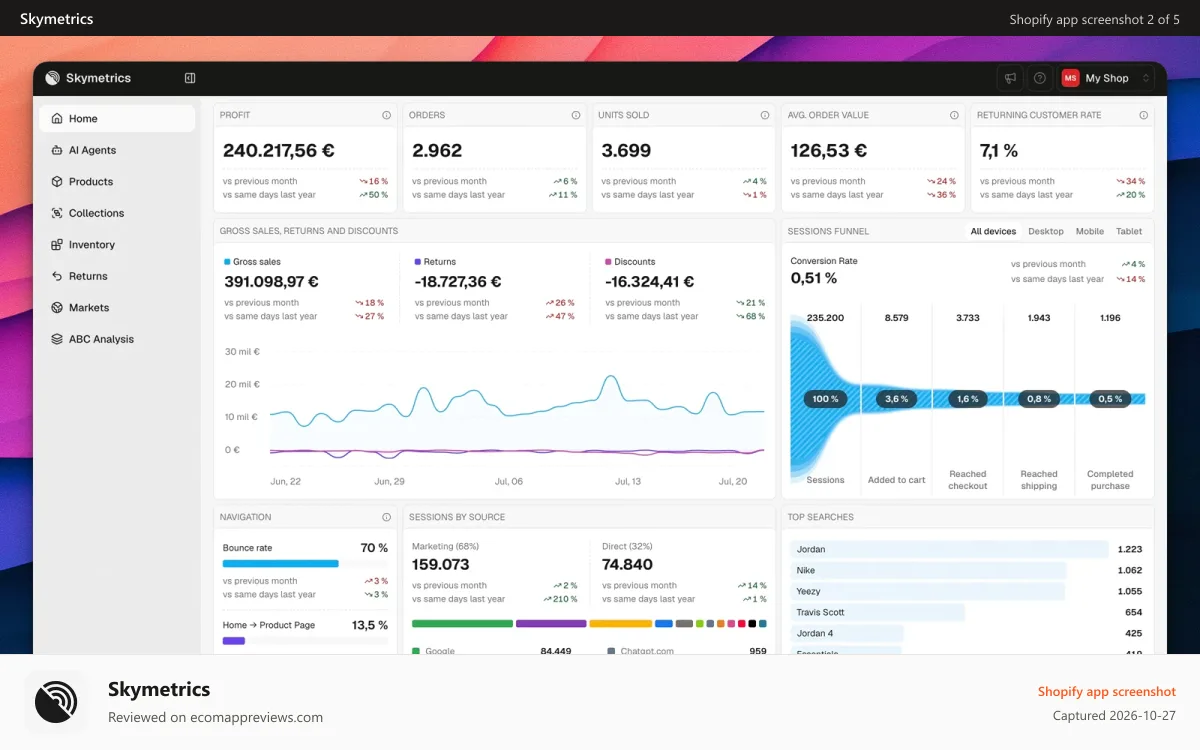1200x750 pixels.
Task: Open Returns page
Action: (x=117, y=276)
